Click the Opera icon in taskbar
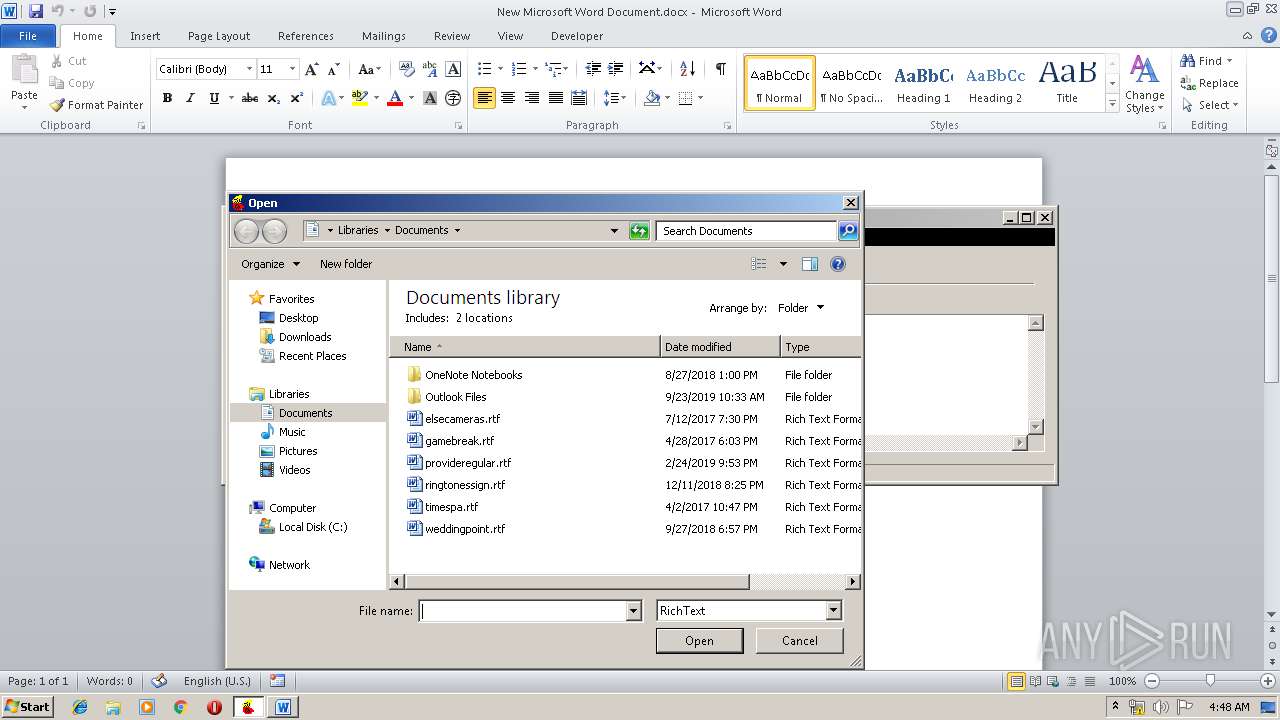The width and height of the screenshot is (1280, 720). [x=214, y=707]
